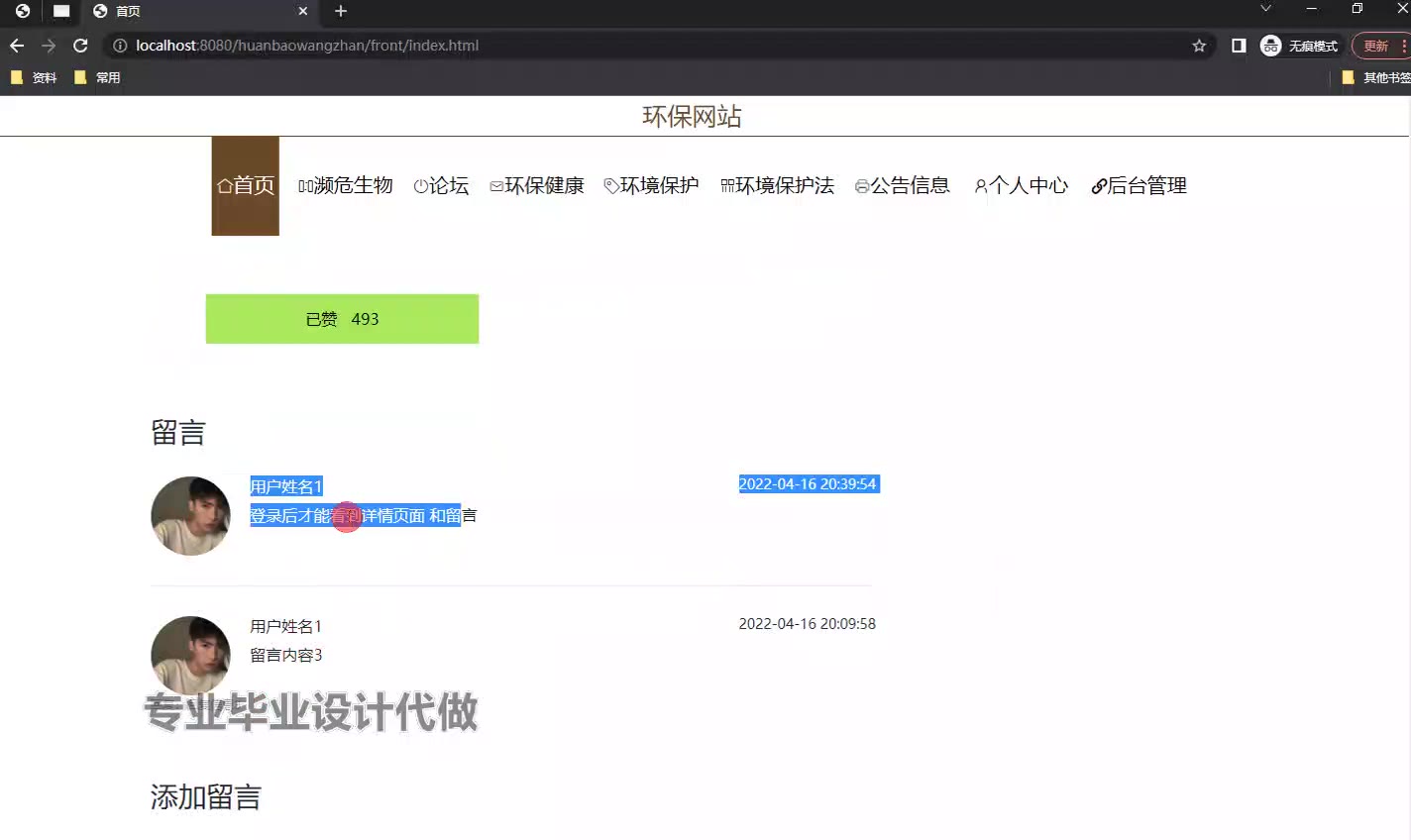Screen dimensions: 1411x840
Task: Click the 后台管理 link
Action: pyautogui.click(x=1139, y=186)
